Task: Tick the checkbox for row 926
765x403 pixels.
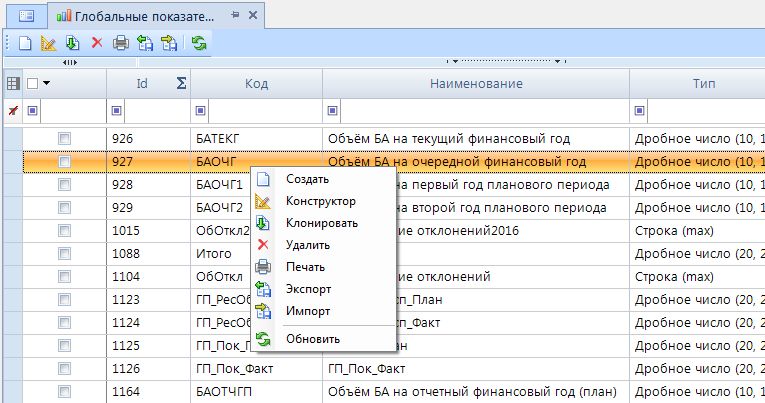Action: click(64, 136)
